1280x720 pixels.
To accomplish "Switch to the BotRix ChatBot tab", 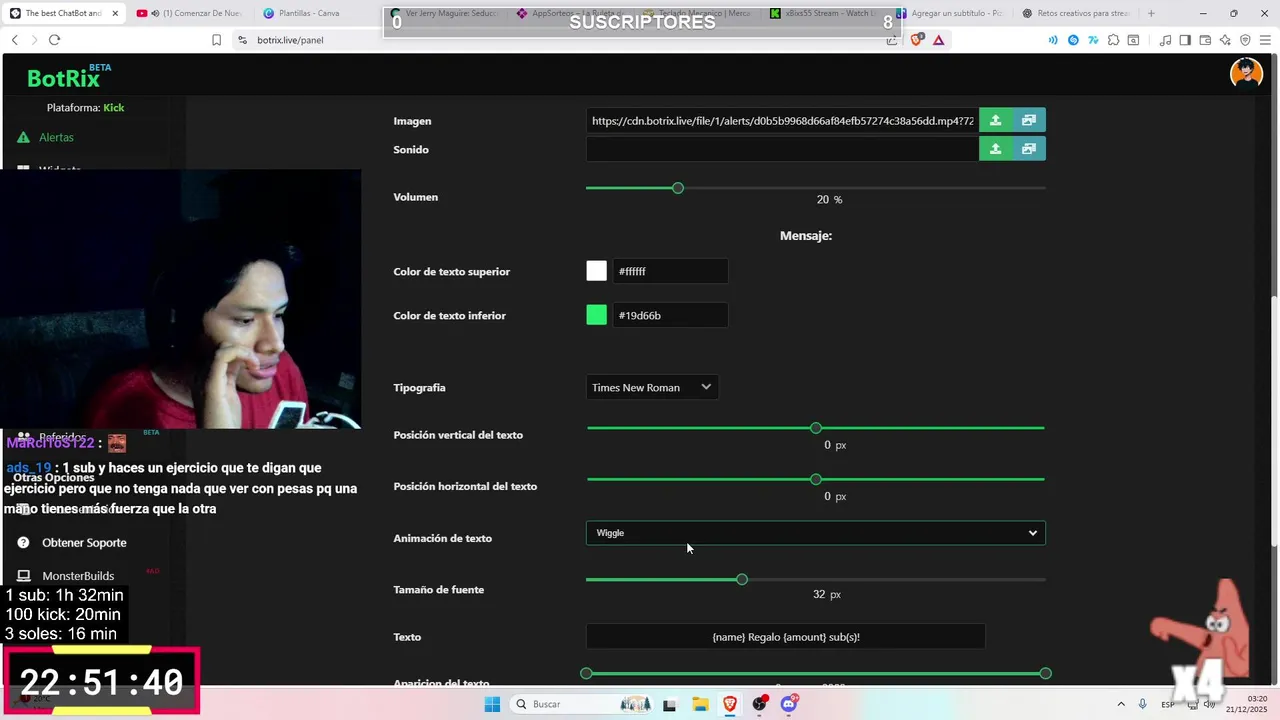I will tap(62, 13).
